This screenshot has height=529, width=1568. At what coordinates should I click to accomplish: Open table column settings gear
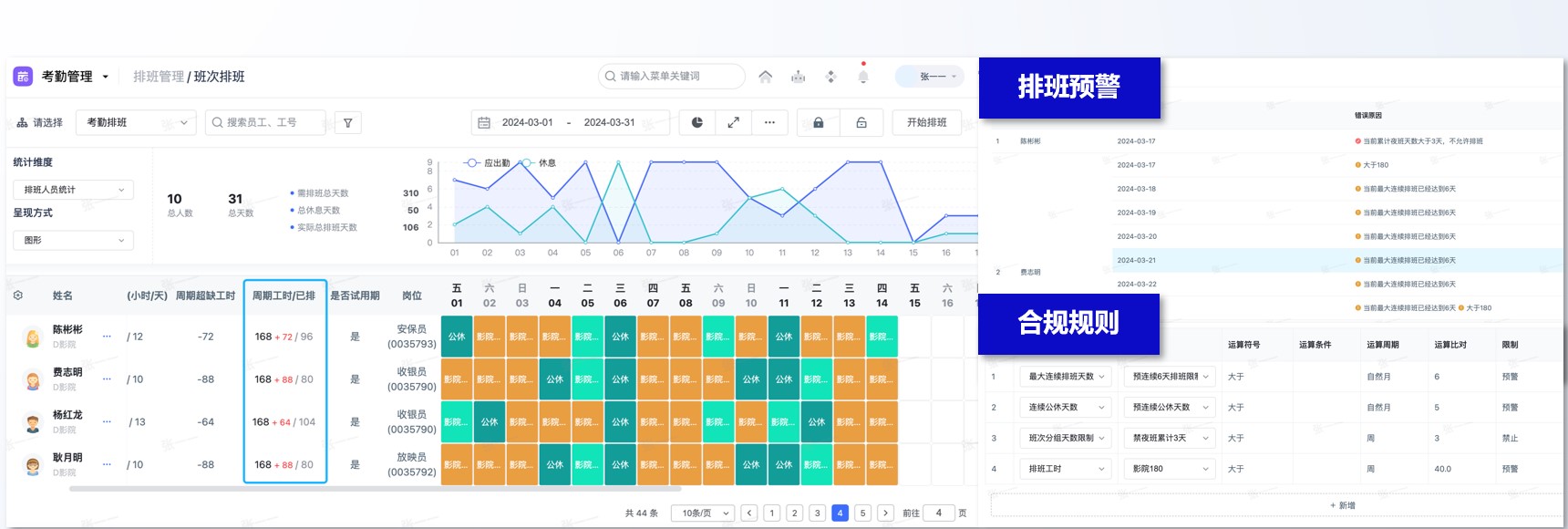tap(18, 296)
